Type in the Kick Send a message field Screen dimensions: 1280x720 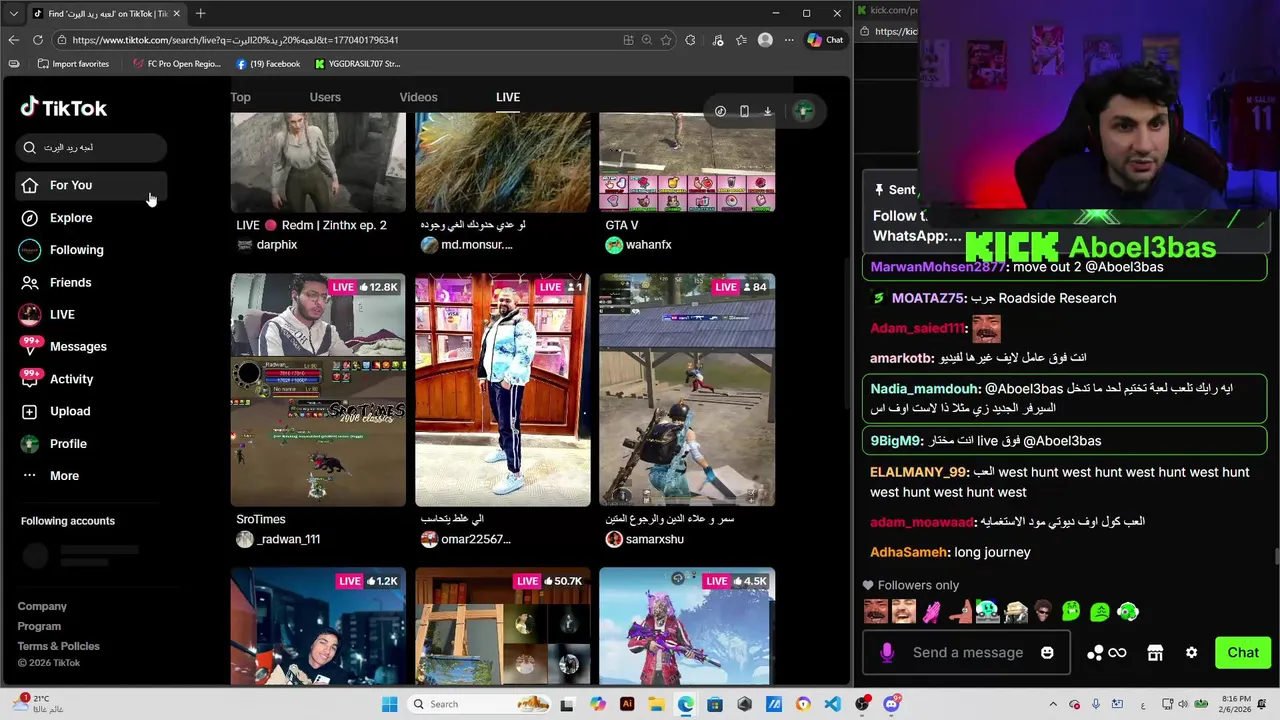968,653
